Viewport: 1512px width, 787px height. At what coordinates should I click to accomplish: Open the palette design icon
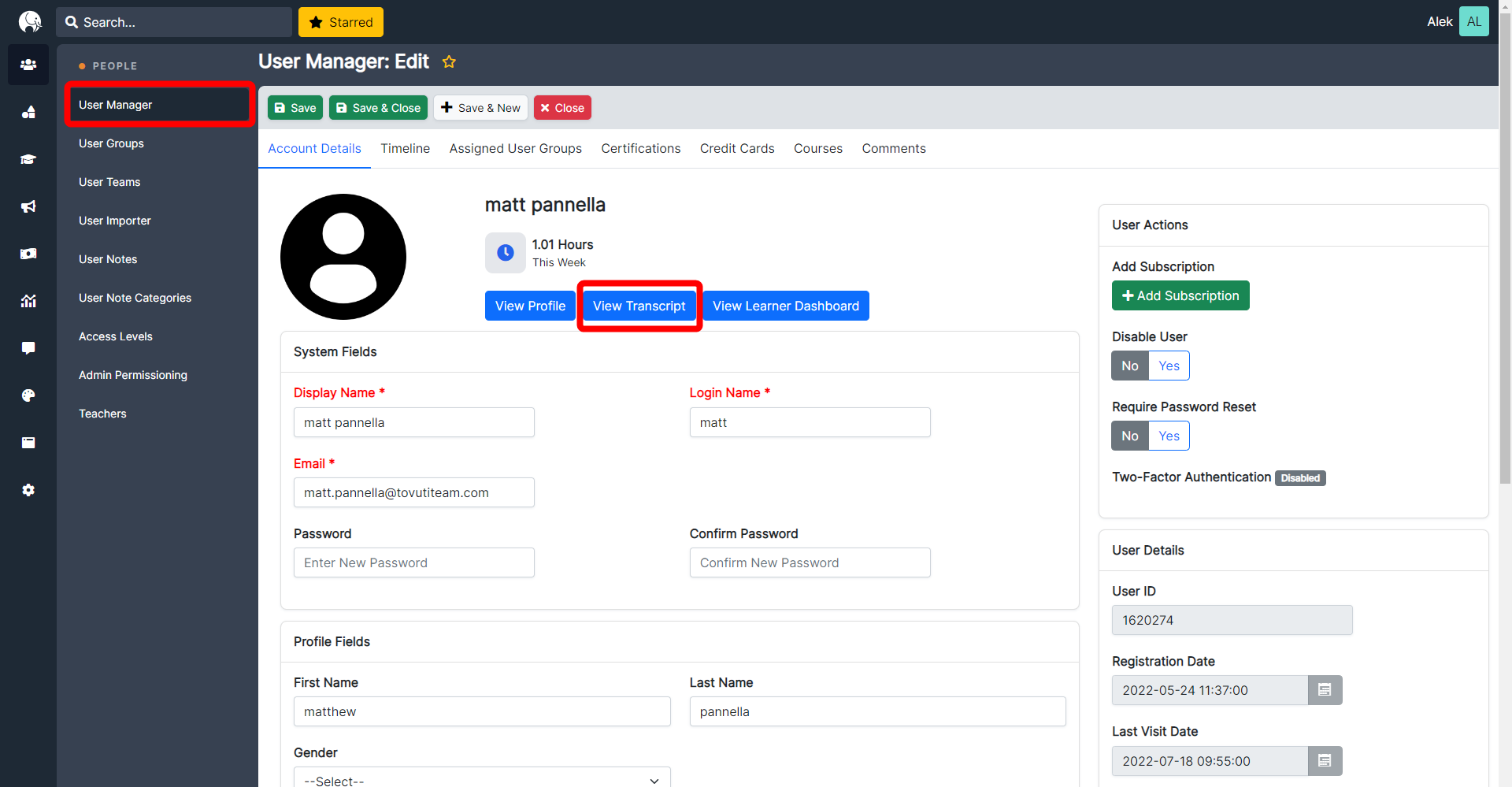28,395
